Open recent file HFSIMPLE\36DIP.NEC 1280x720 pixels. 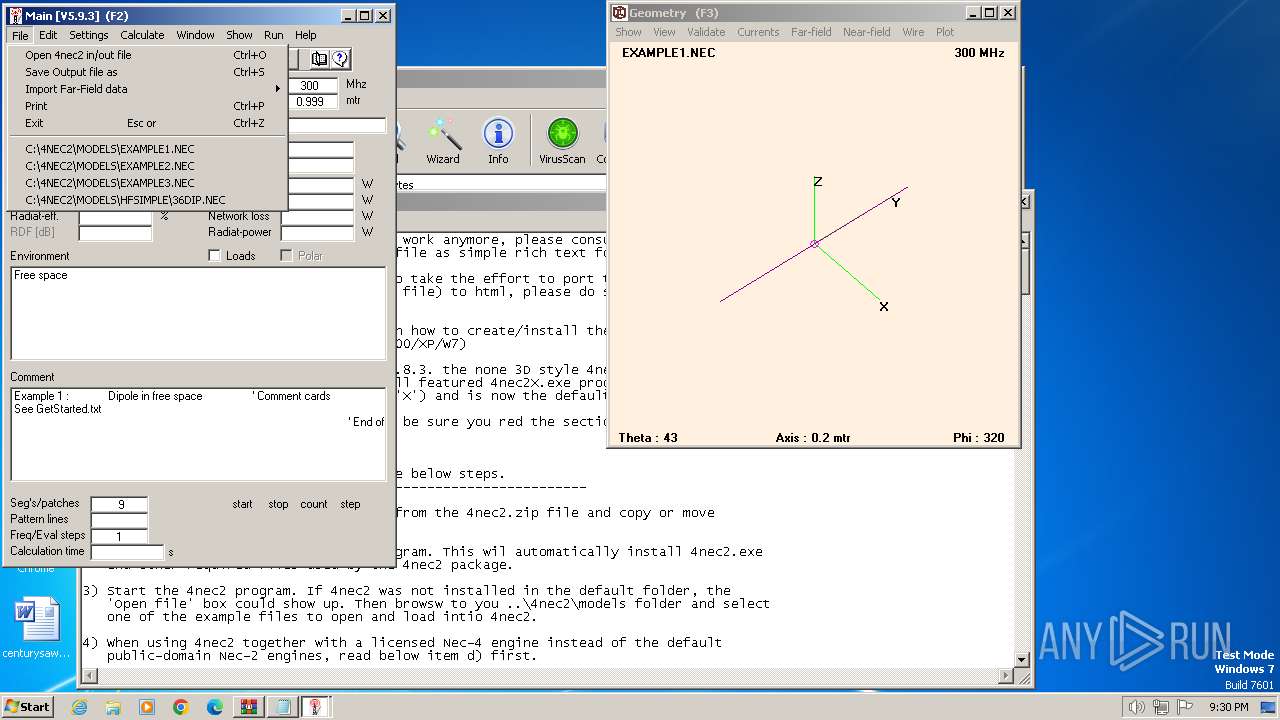[x=148, y=200]
